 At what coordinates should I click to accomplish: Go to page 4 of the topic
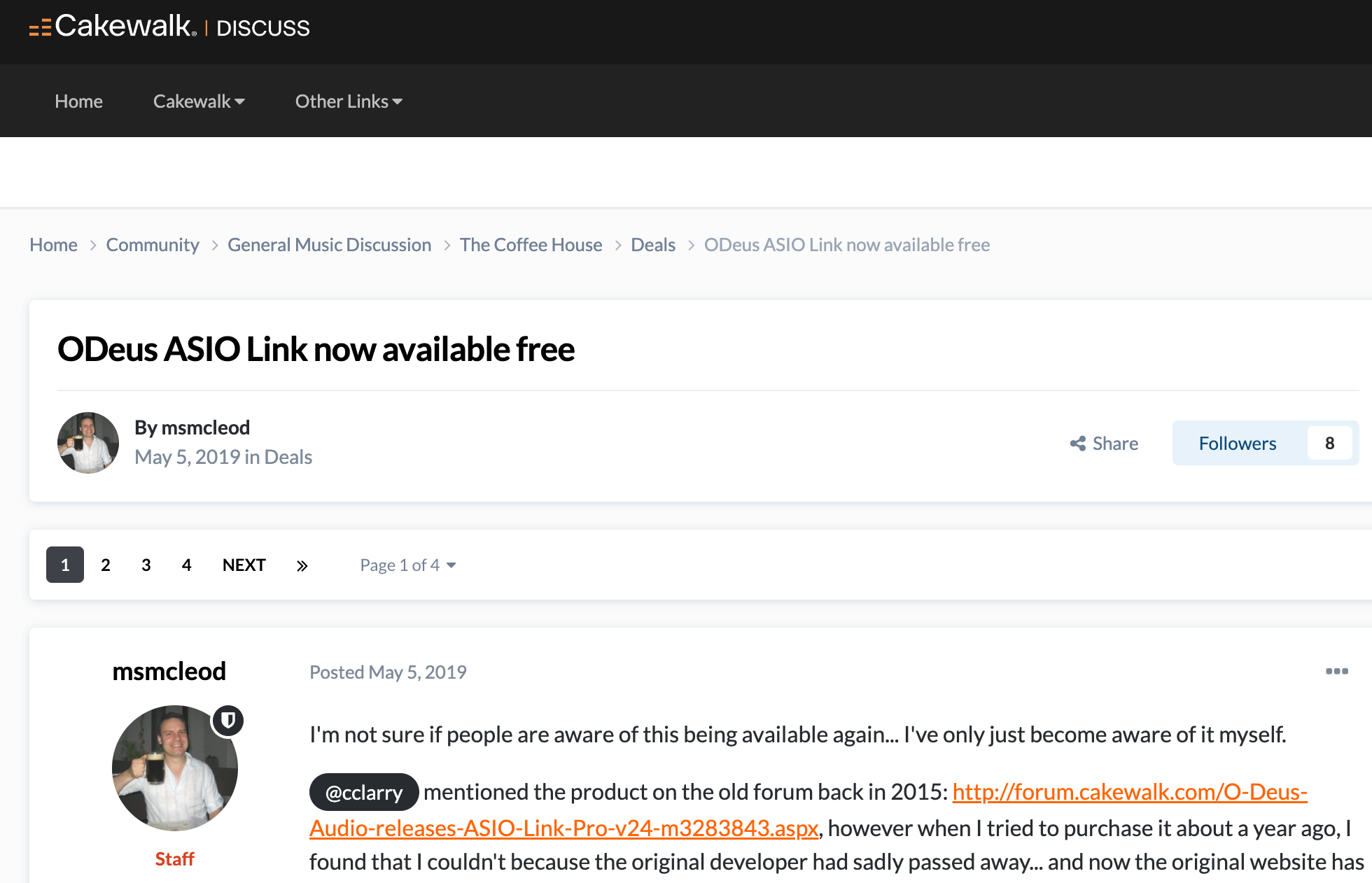click(186, 565)
